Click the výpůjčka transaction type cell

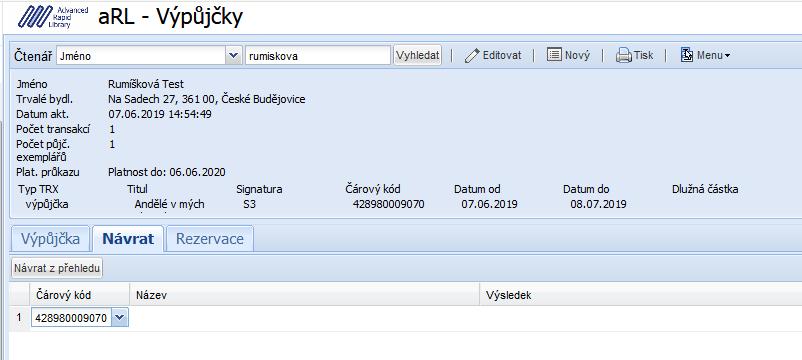point(47,205)
